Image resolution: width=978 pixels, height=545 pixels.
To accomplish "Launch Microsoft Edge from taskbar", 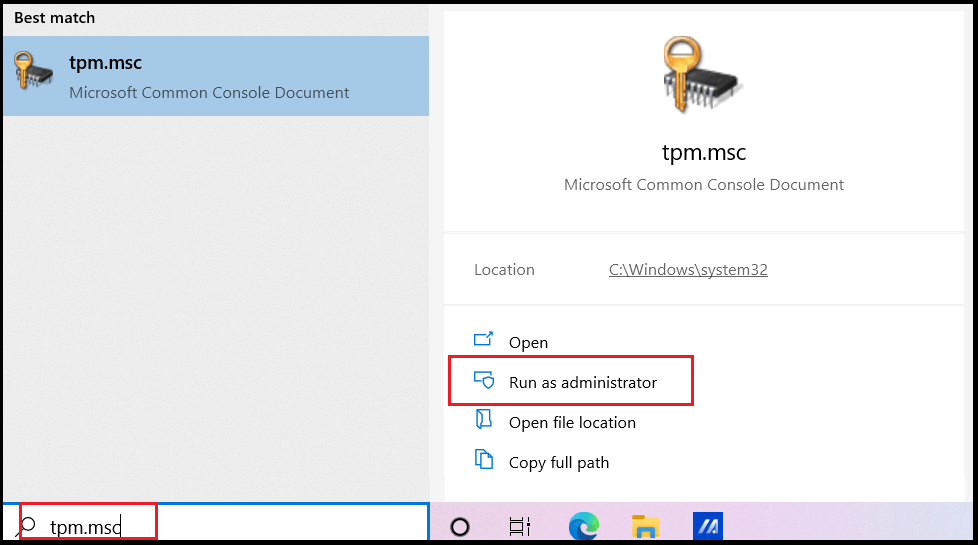I will pyautogui.click(x=584, y=526).
